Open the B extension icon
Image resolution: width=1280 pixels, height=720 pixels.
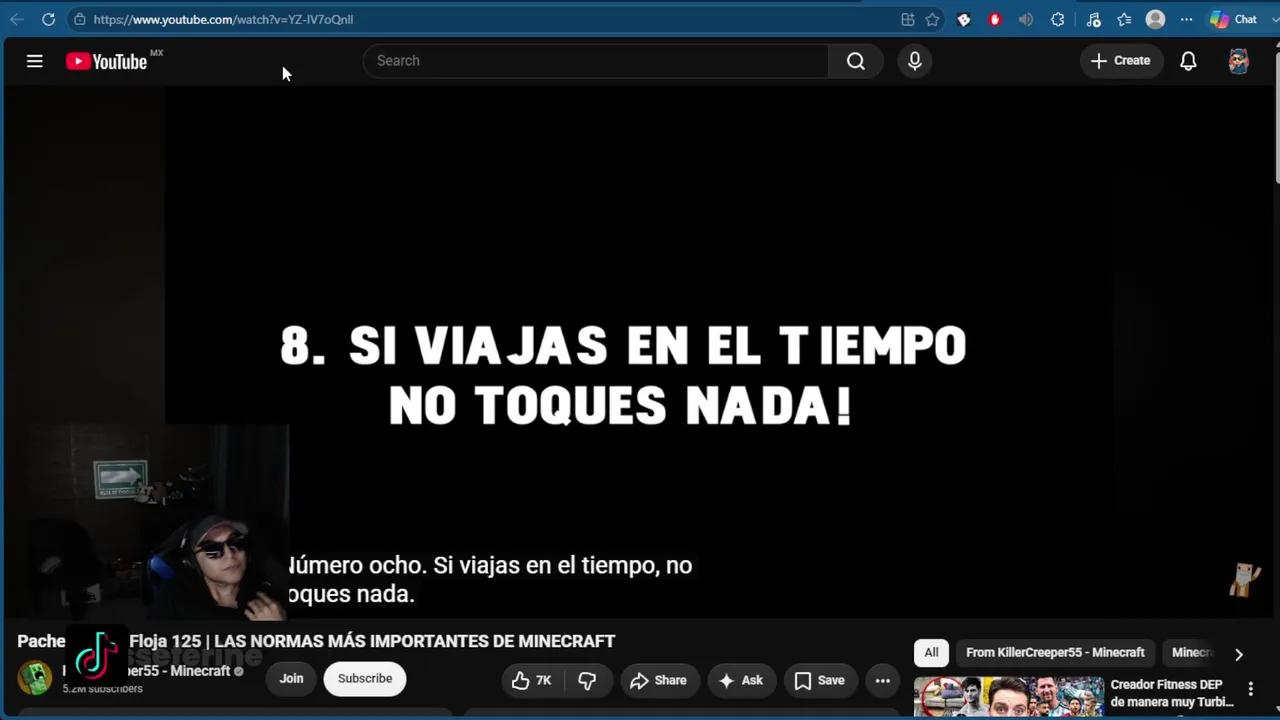click(964, 19)
